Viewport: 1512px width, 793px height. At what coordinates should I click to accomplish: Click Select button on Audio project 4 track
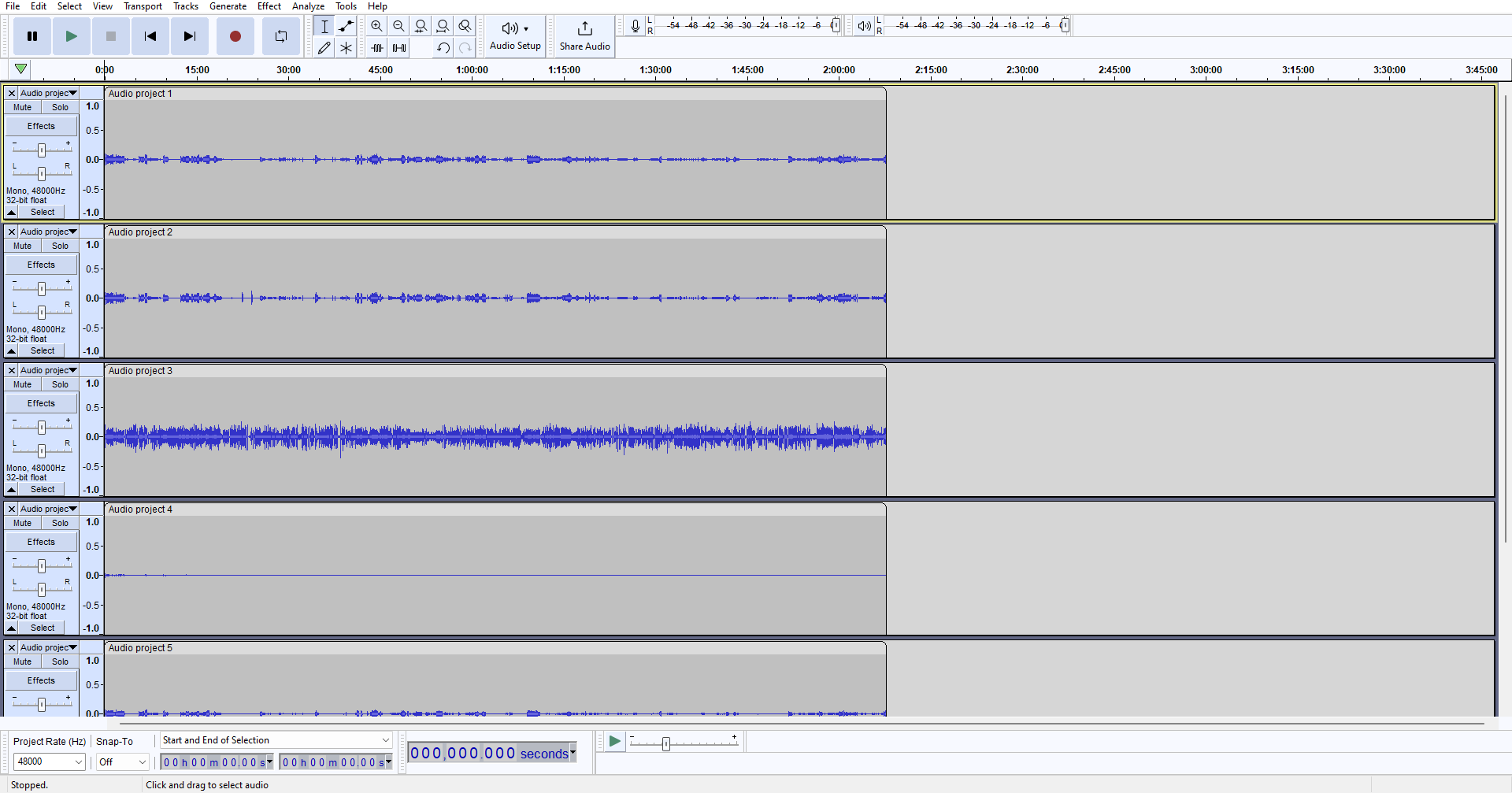(43, 628)
